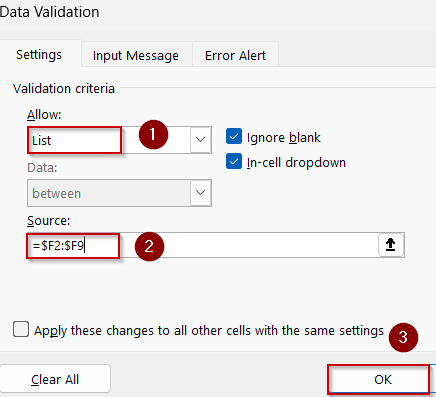This screenshot has width=436, height=397.
Task: Enable Apply these changes to all other cells
Action: click(21, 330)
